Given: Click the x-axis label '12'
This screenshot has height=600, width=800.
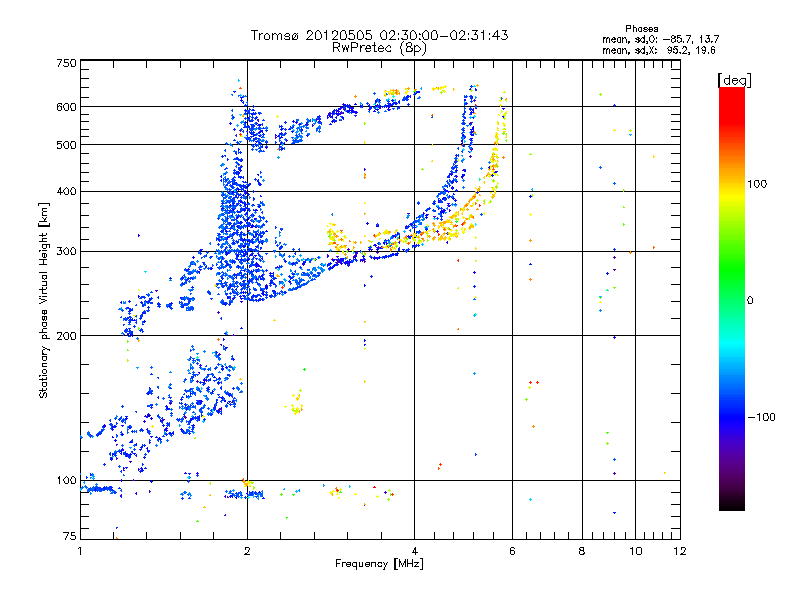Looking at the screenshot, I should (680, 551).
